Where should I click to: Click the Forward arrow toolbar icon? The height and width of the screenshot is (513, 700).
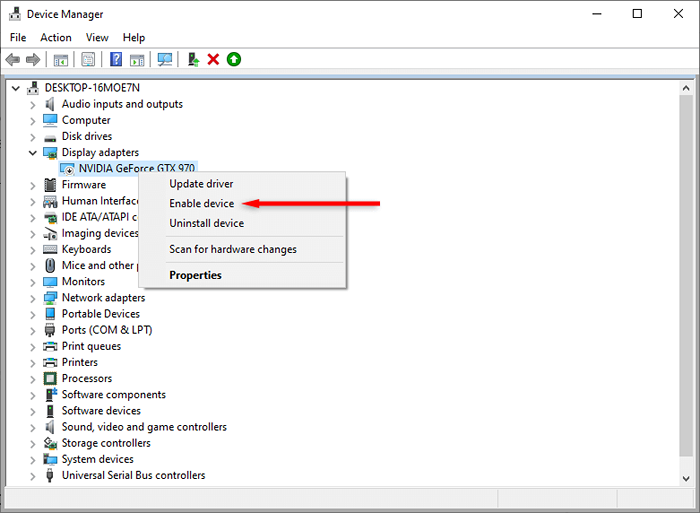pos(33,59)
